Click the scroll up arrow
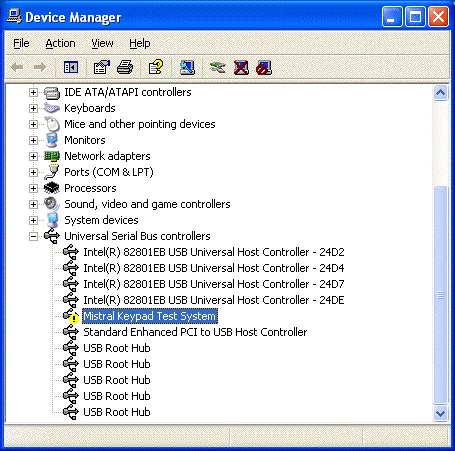The image size is (455, 451). 440,93
